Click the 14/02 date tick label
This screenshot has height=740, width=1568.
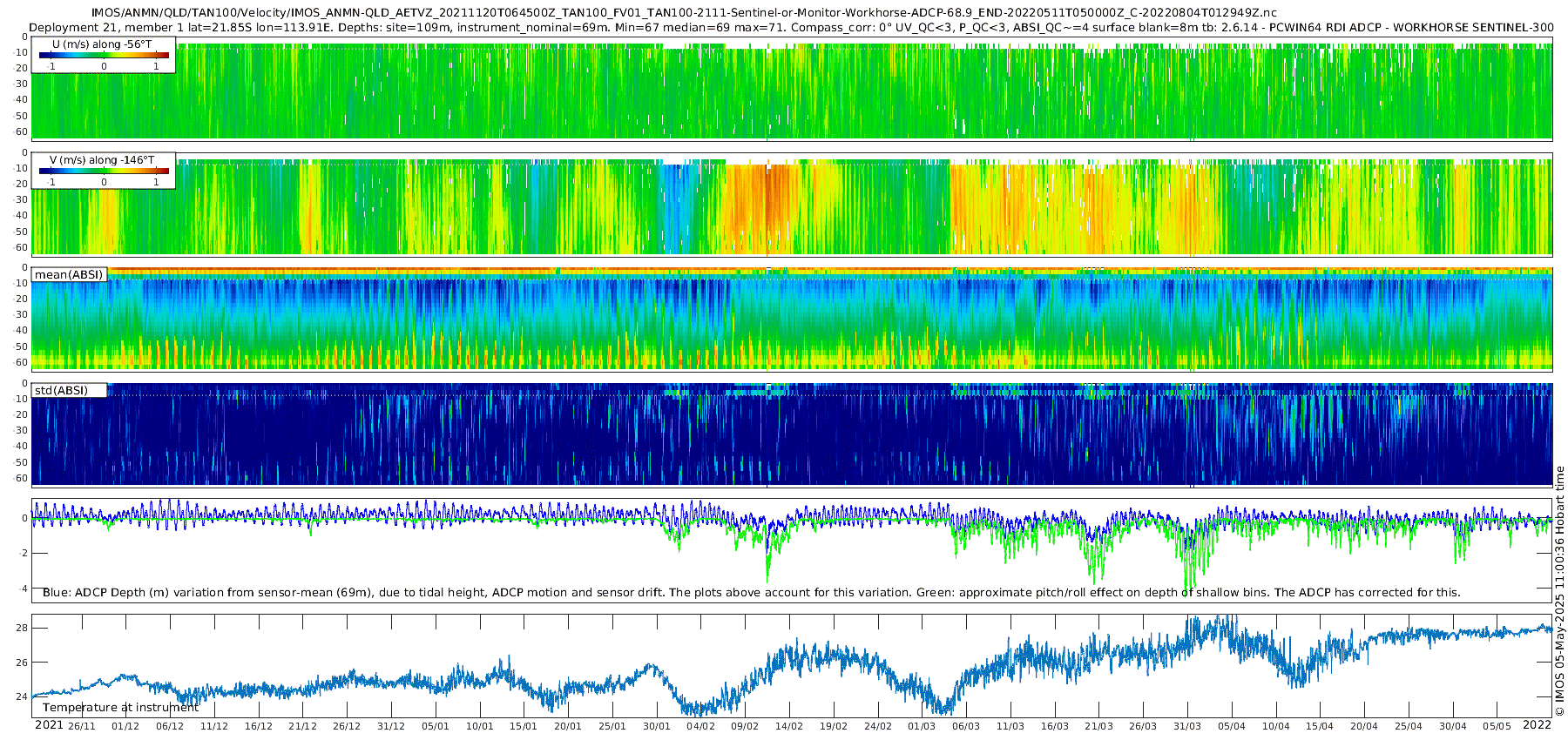(x=789, y=726)
